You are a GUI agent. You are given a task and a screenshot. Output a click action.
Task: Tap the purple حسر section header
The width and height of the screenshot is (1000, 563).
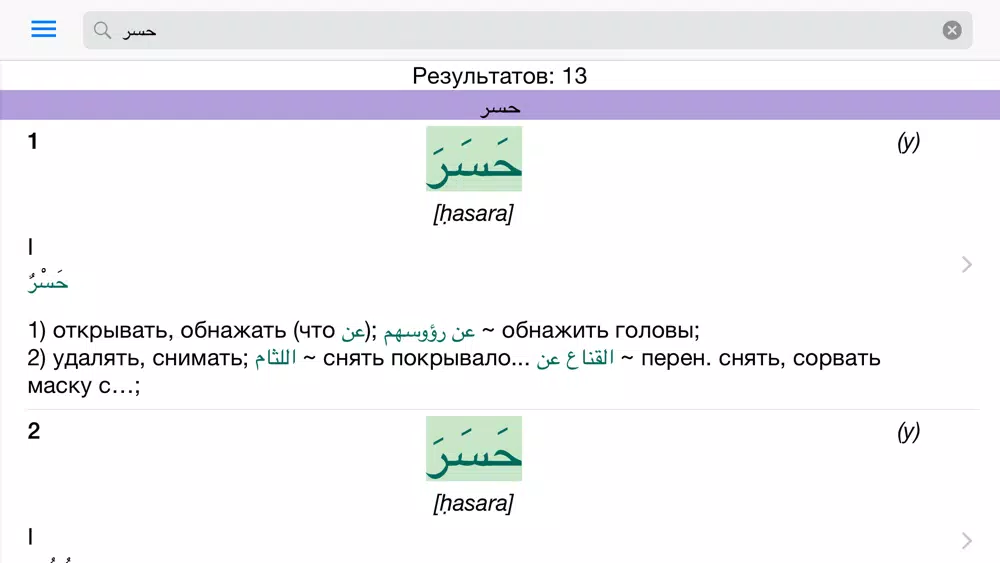[x=500, y=106]
